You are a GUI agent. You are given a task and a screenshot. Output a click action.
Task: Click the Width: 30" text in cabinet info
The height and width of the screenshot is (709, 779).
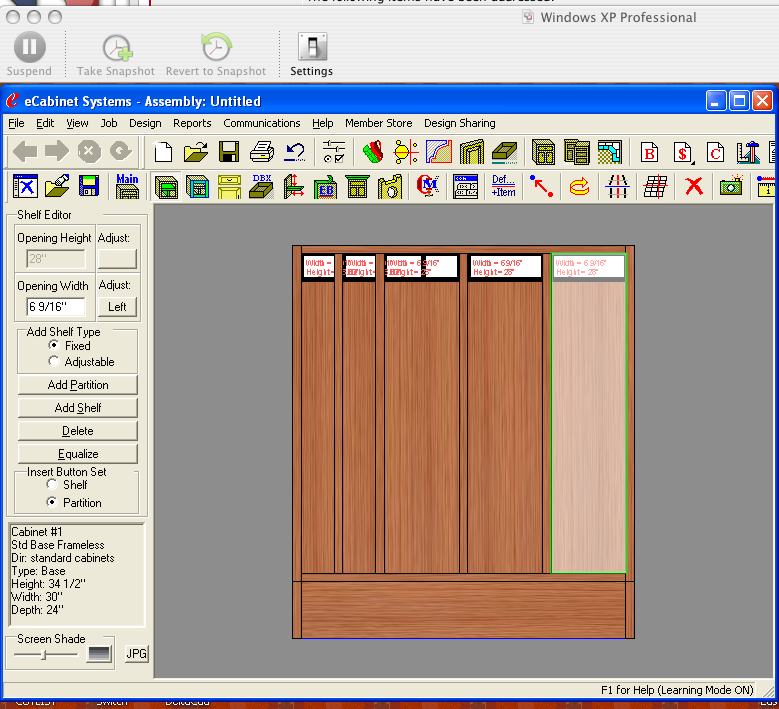(x=37, y=596)
